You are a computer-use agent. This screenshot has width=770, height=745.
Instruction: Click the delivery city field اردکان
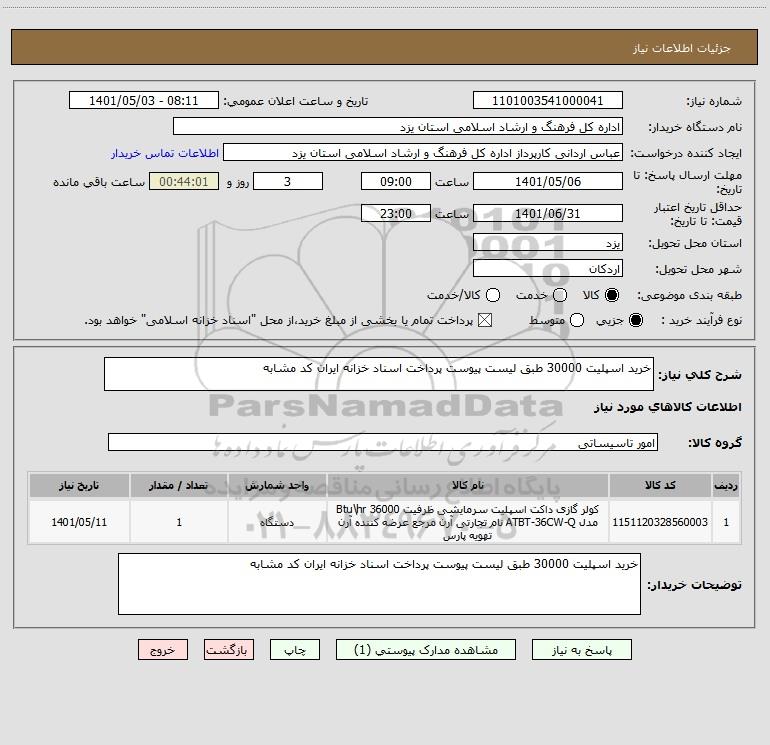click(548, 268)
